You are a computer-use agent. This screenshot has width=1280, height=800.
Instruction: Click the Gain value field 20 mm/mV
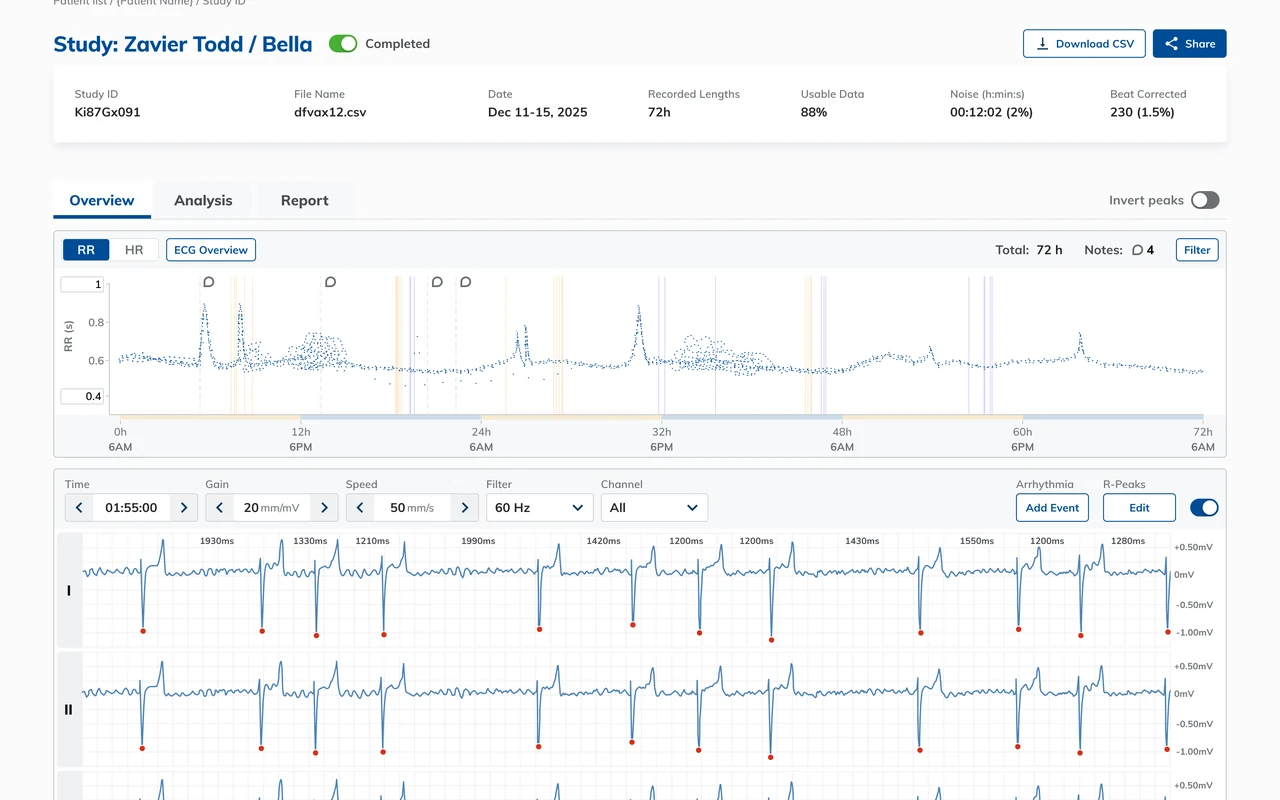pyautogui.click(x=271, y=508)
